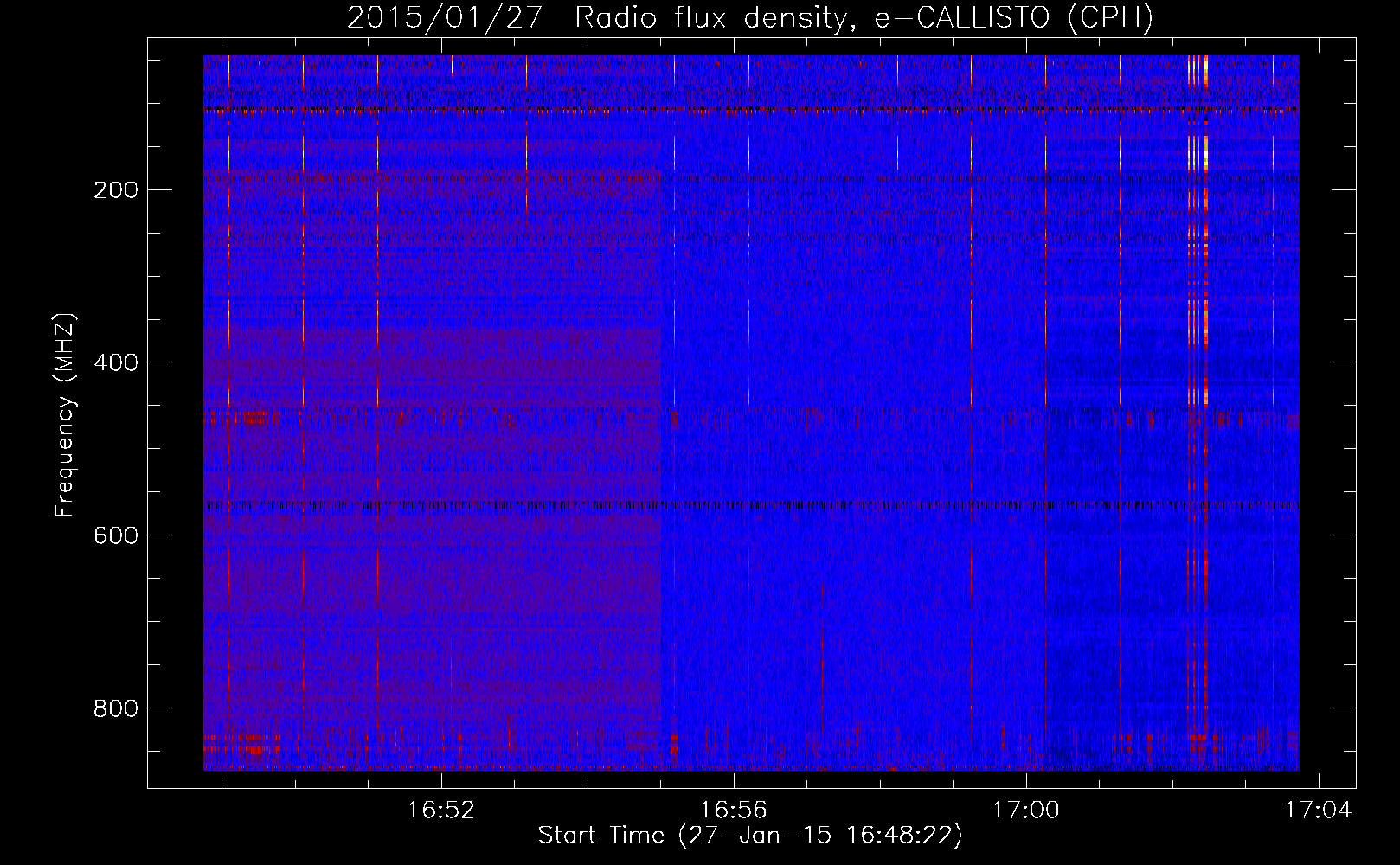Click the plot title '2015/01/27 Radio flux density, e-CALLISTO (CPH)'
Image resolution: width=1400 pixels, height=865 pixels.
tap(750, 17)
